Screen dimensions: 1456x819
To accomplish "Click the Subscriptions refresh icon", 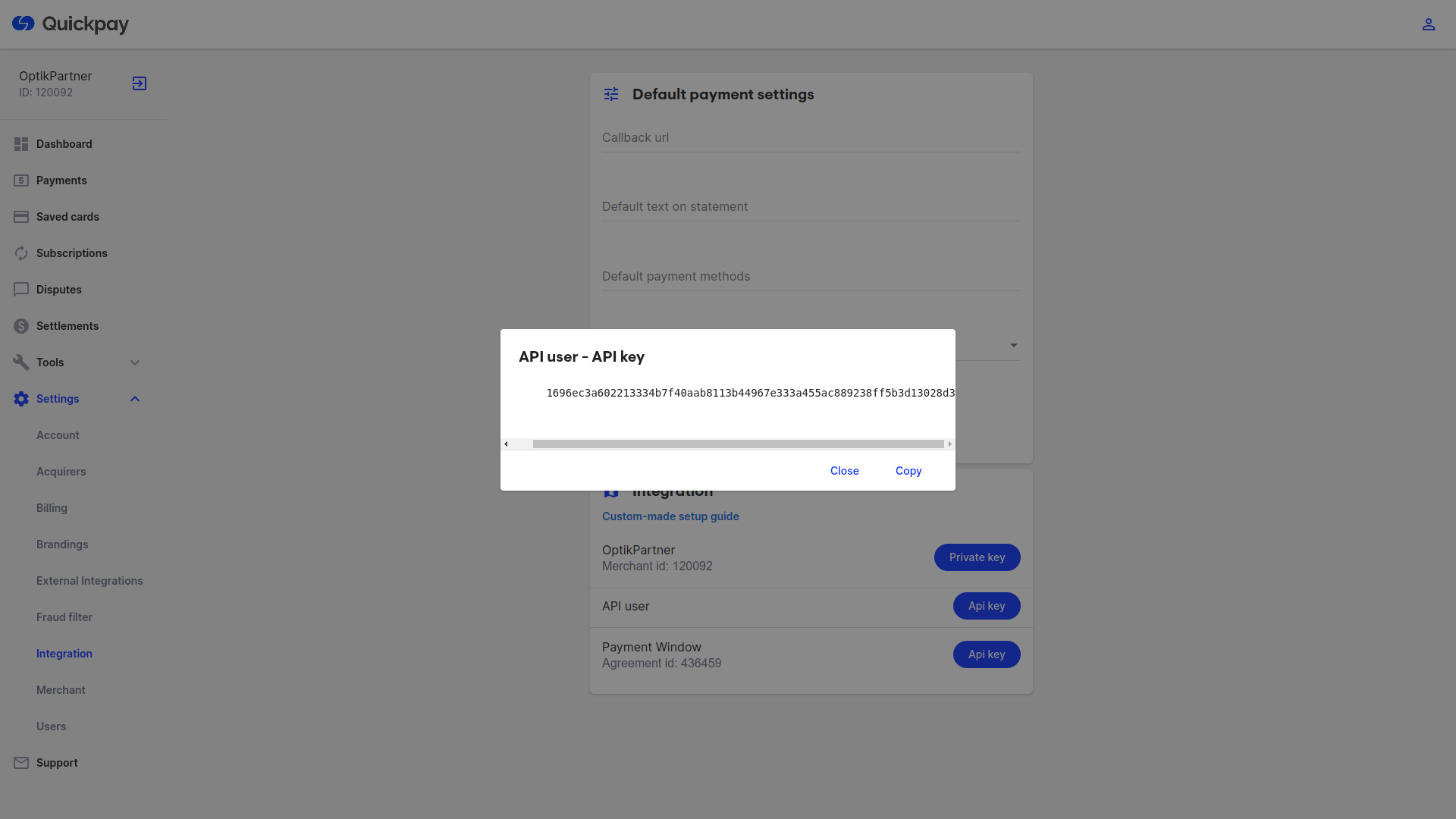I will (x=21, y=253).
